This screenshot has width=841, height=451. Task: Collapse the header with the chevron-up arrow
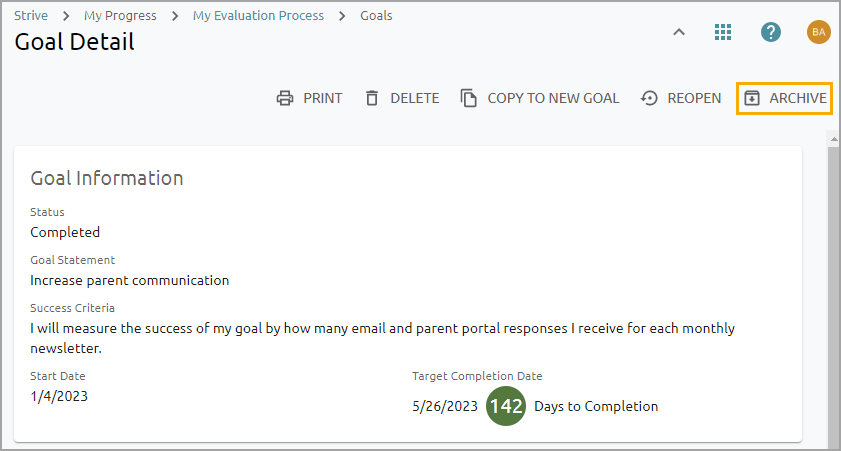click(x=678, y=32)
